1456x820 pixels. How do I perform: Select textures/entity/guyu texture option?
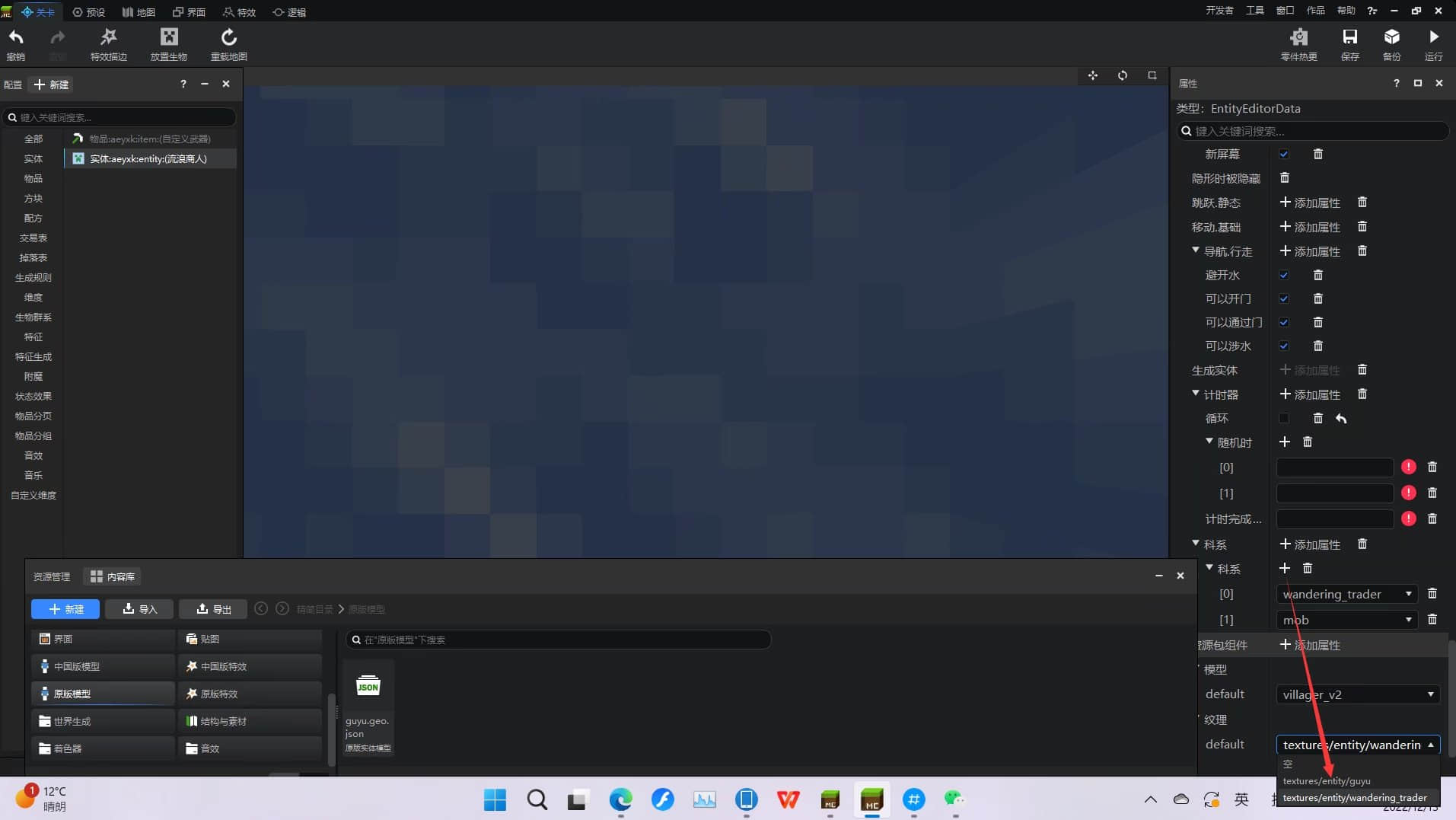[1327, 781]
